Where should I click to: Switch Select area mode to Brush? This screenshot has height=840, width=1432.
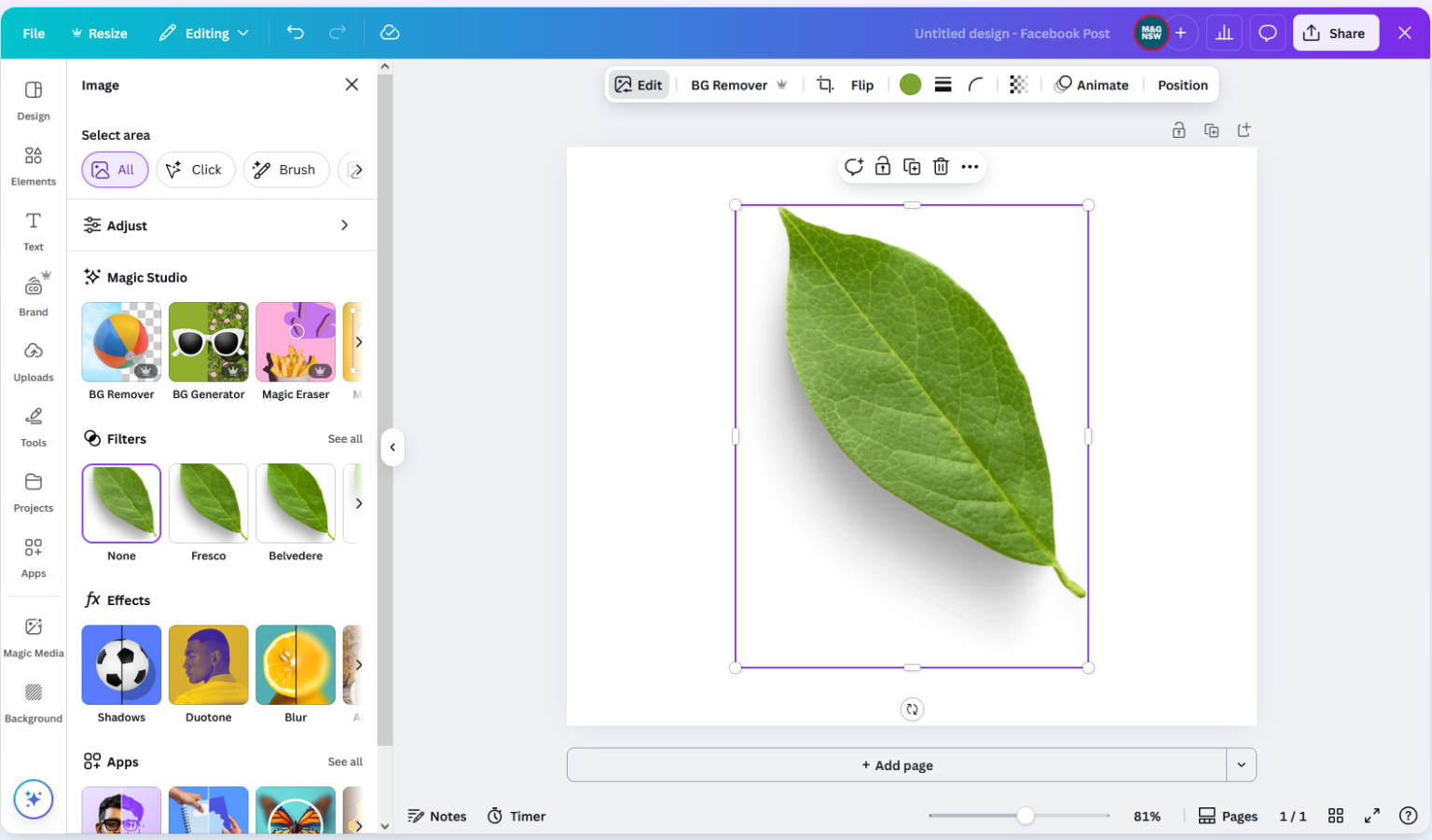[286, 170]
